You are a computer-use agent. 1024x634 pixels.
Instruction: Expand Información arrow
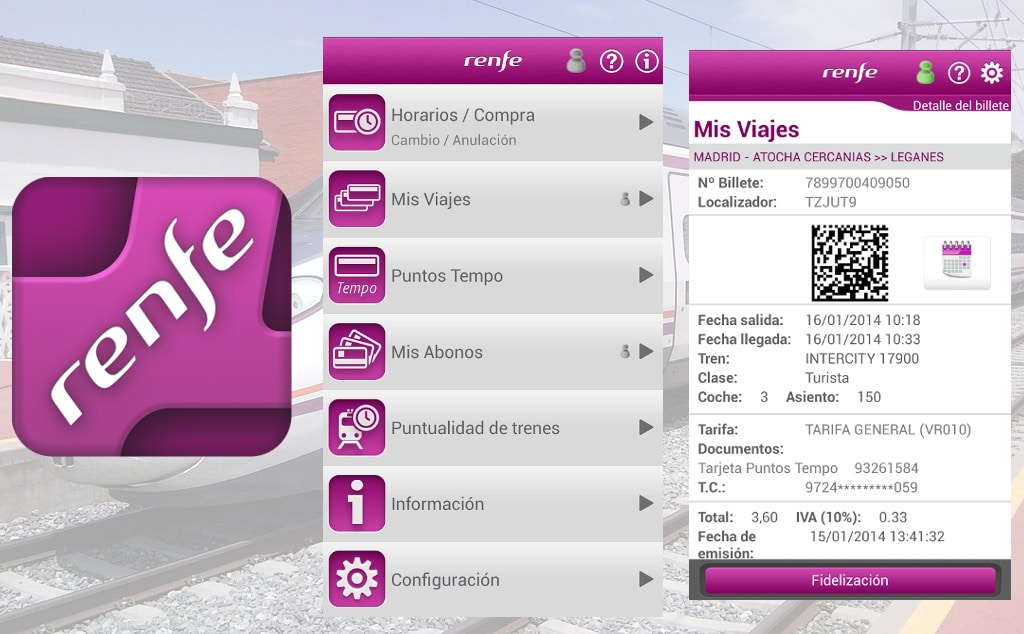(646, 503)
